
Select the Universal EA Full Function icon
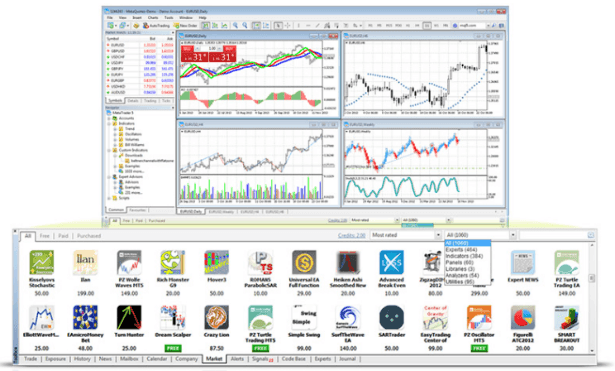tap(304, 262)
